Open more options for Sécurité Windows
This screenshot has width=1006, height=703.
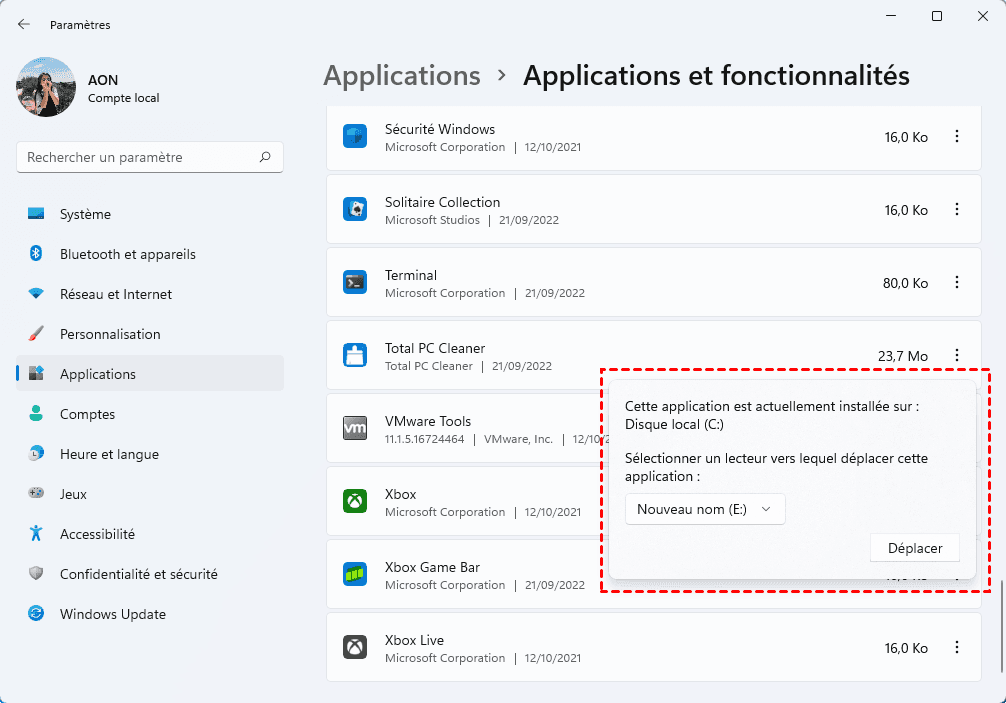957,137
